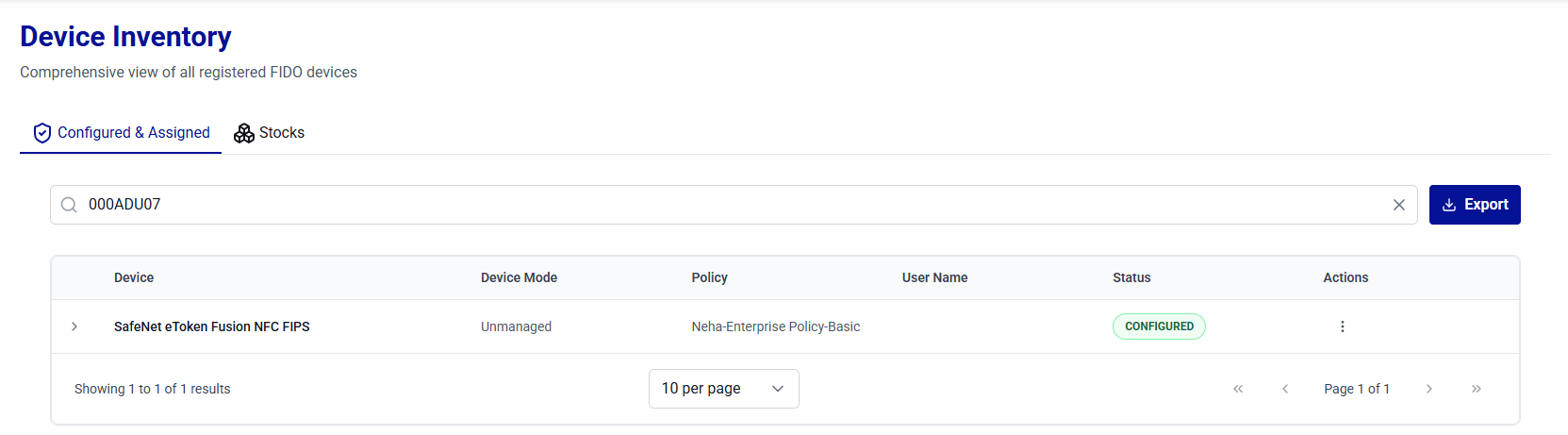Screen dimensions: 1568x435
Task: Go to the previous page arrow
Action: coord(1285,389)
